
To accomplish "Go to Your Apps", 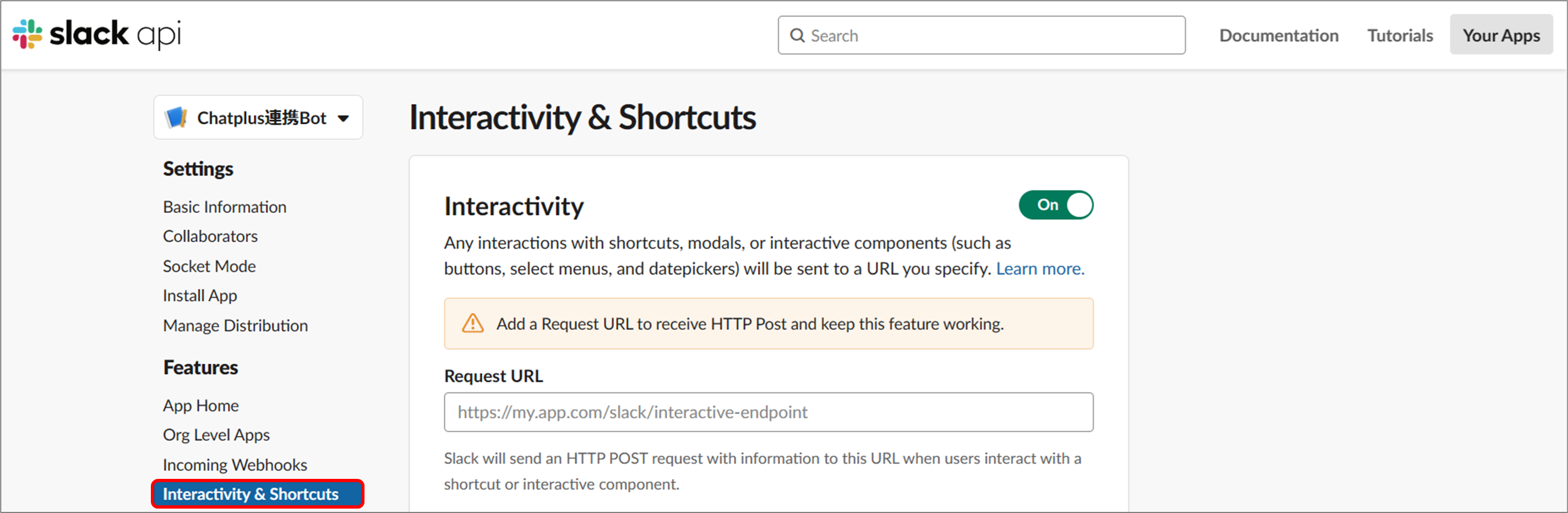I will 1501,35.
